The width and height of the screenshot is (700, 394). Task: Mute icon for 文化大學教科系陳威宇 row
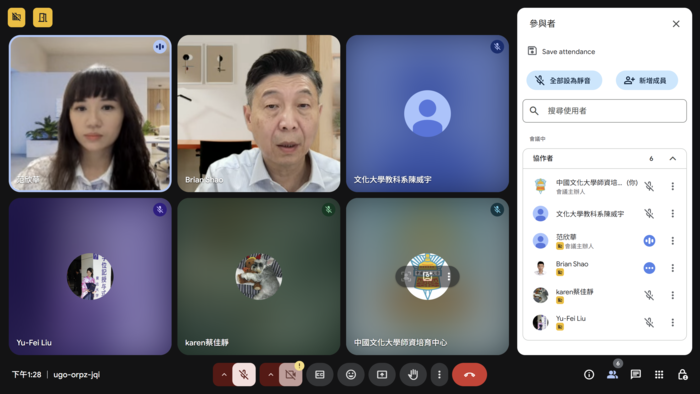tap(649, 214)
